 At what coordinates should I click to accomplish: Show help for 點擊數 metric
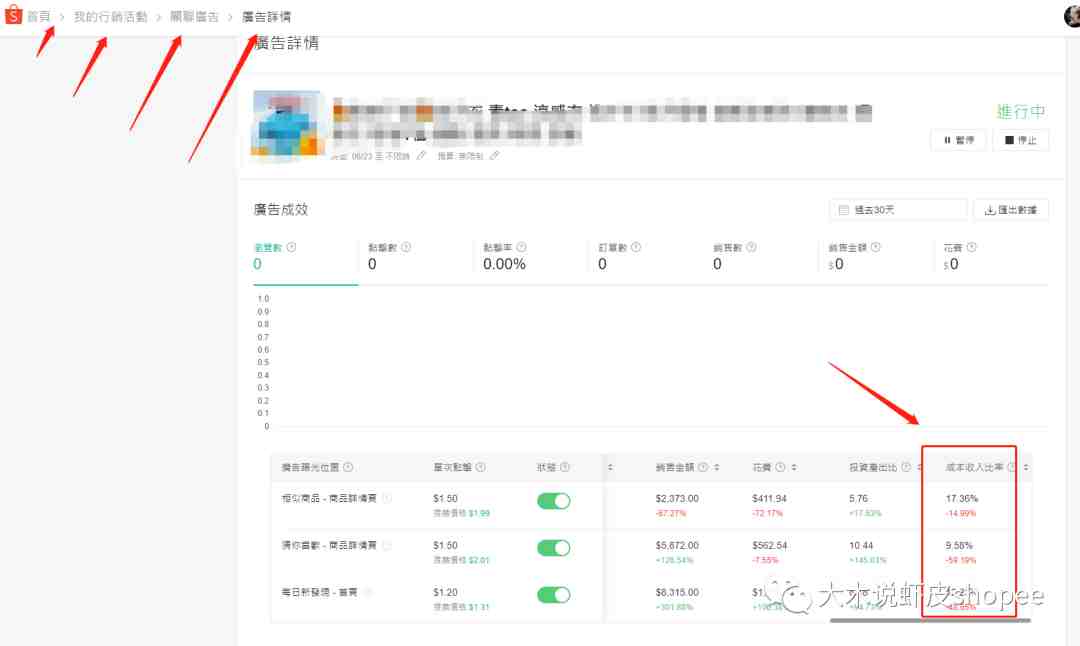(x=406, y=247)
